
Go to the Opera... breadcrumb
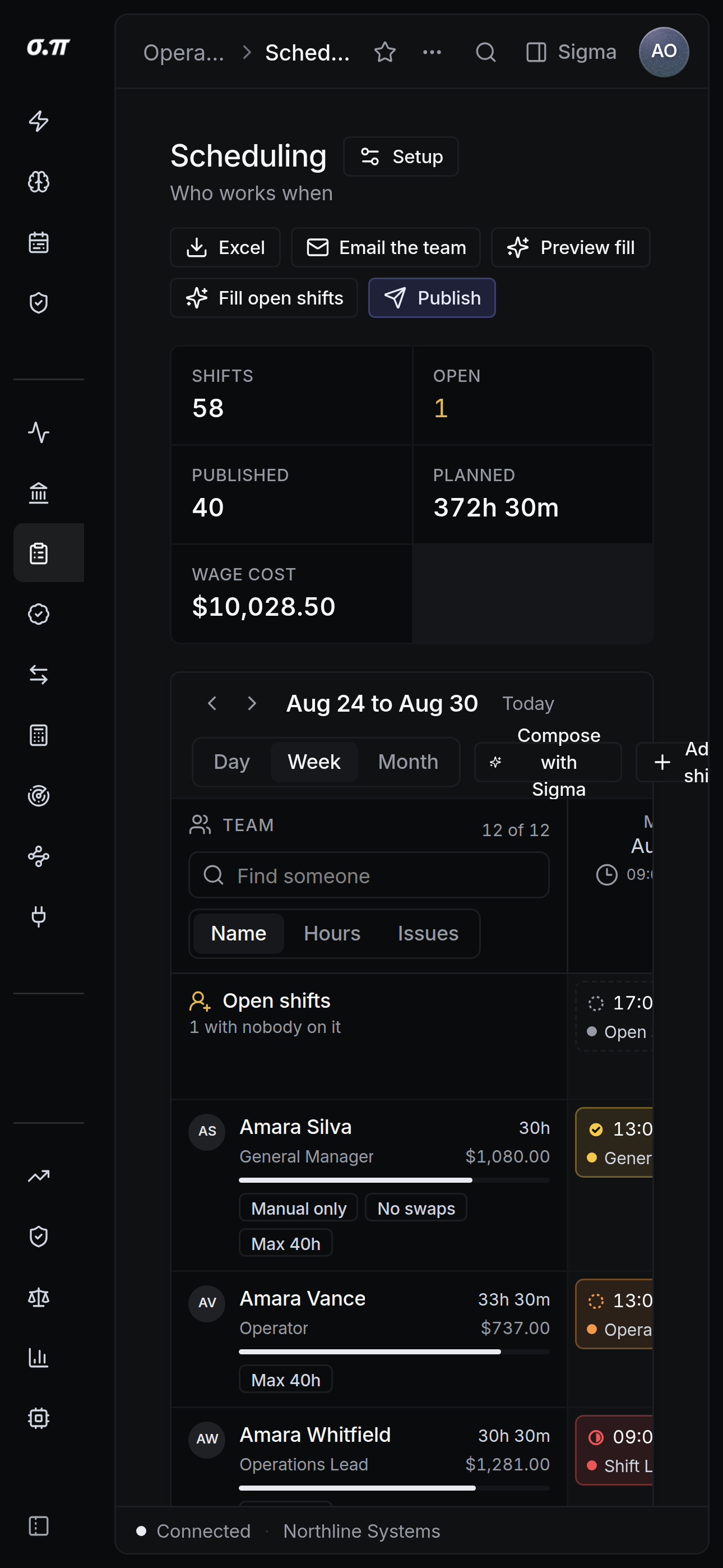pos(184,53)
